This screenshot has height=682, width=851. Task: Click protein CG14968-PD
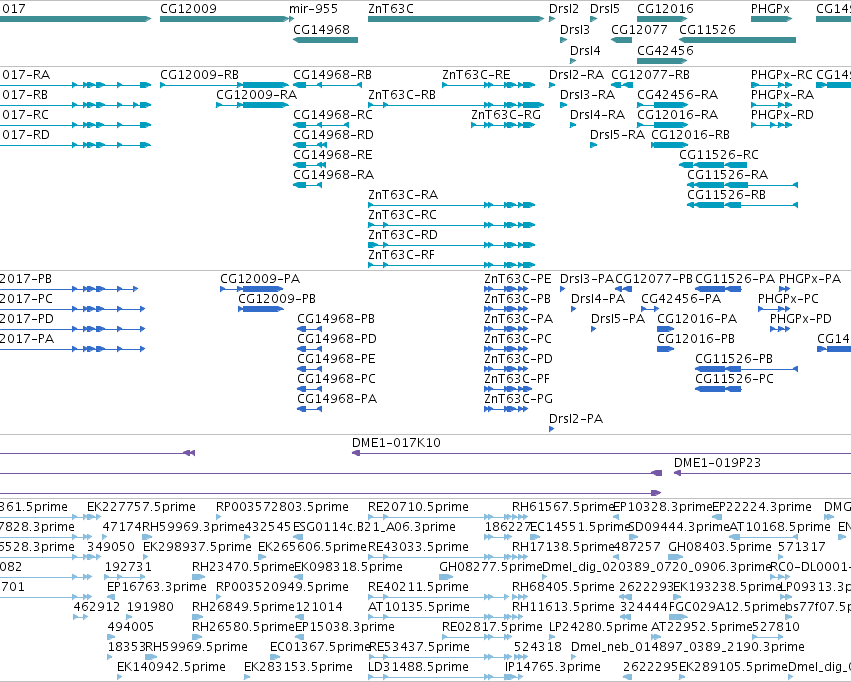pyautogui.click(x=336, y=340)
